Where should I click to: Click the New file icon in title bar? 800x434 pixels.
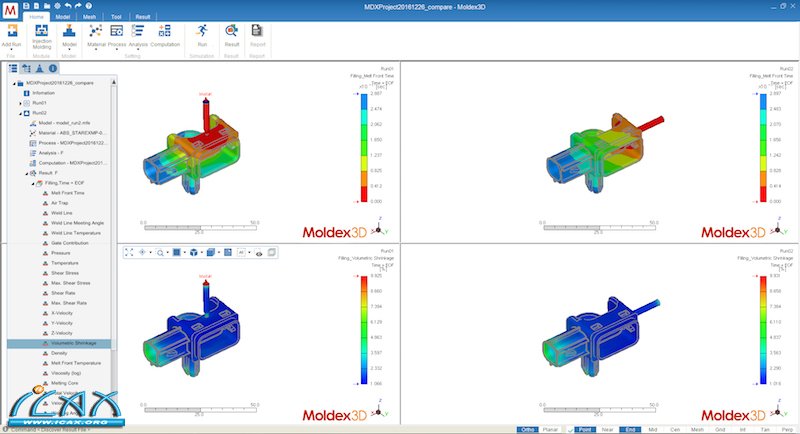36,6
